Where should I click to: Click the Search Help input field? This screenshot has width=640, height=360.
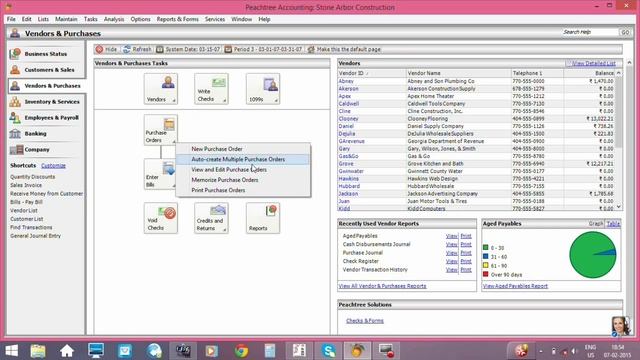pyautogui.click(x=590, y=32)
